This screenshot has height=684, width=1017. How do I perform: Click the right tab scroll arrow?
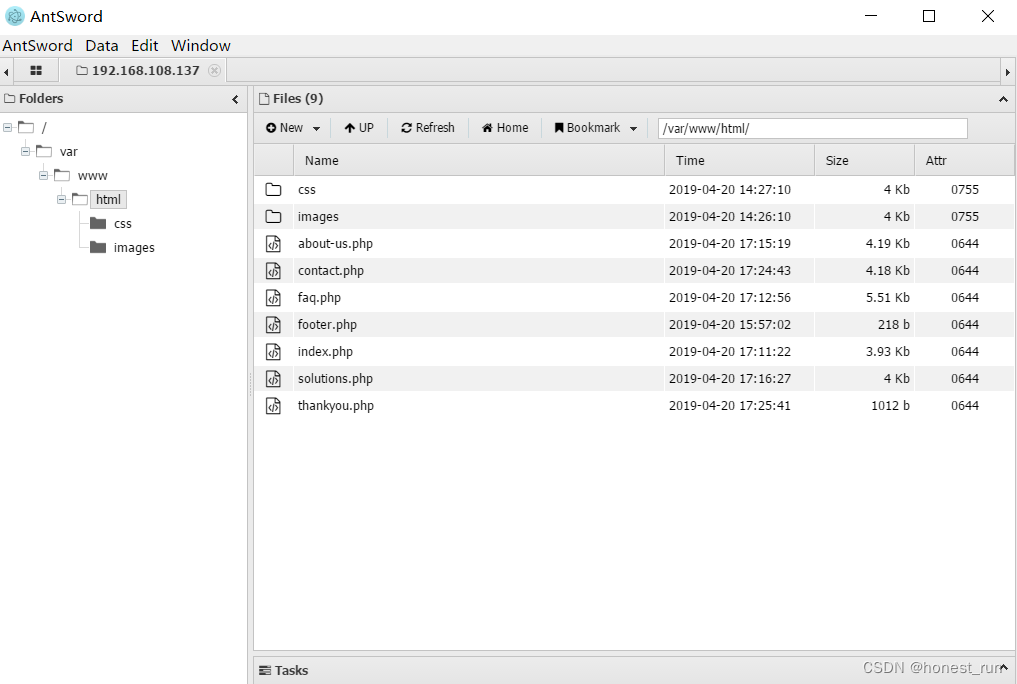[x=1008, y=72]
